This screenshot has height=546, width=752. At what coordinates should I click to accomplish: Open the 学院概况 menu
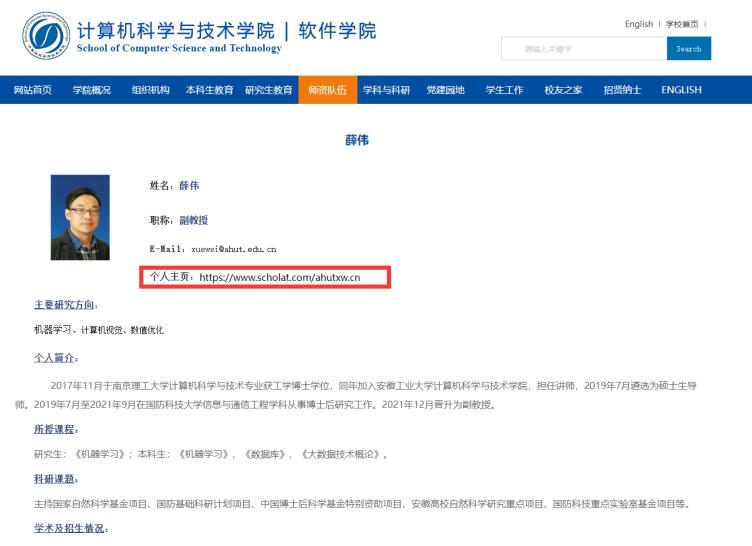(x=92, y=90)
